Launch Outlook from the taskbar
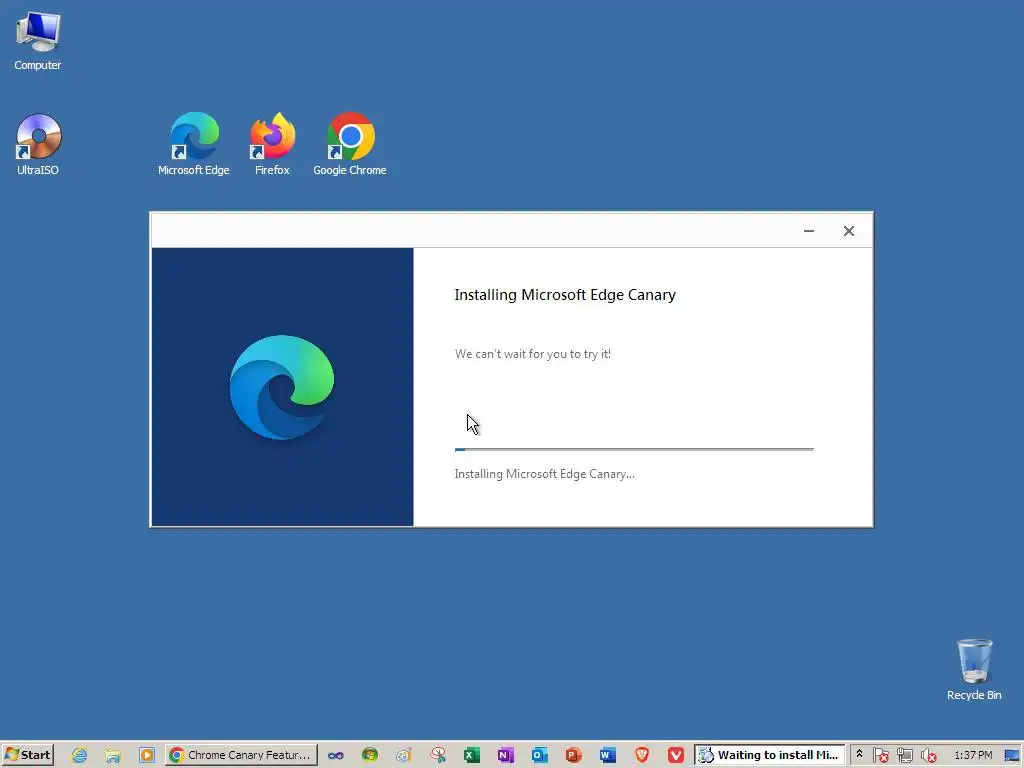This screenshot has width=1024, height=768. 539,755
